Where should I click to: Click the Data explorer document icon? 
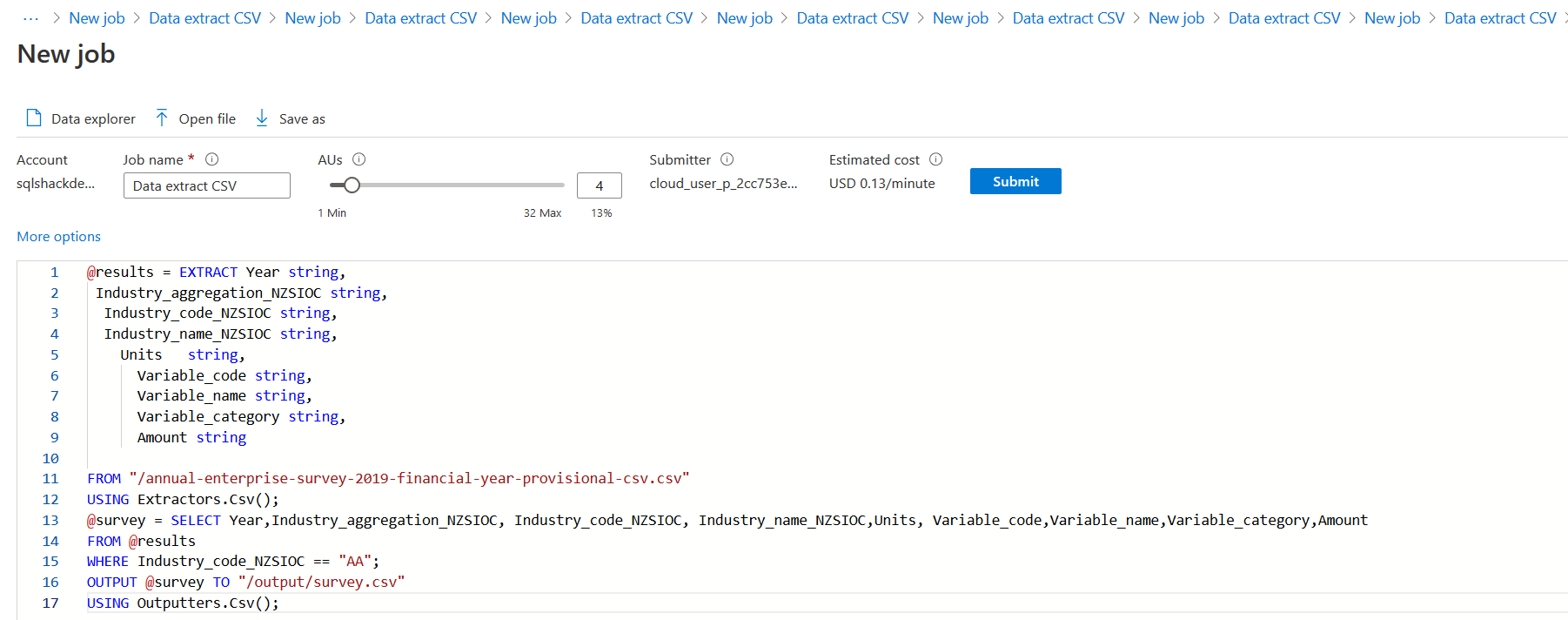coord(34,118)
